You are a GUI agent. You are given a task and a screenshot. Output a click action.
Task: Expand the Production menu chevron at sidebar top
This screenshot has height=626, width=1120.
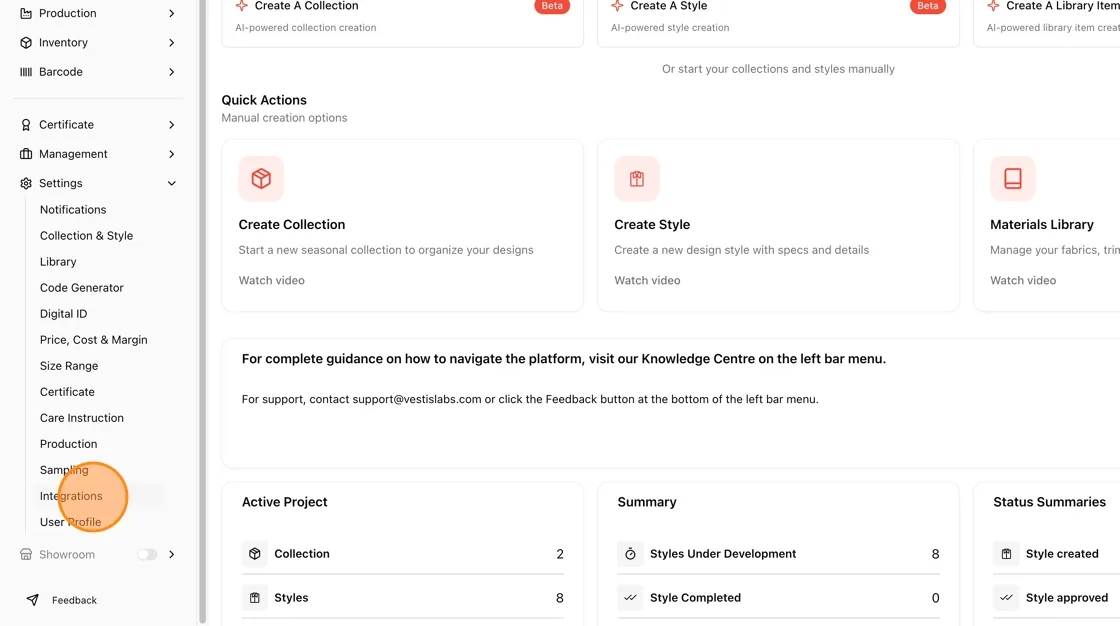pos(171,13)
